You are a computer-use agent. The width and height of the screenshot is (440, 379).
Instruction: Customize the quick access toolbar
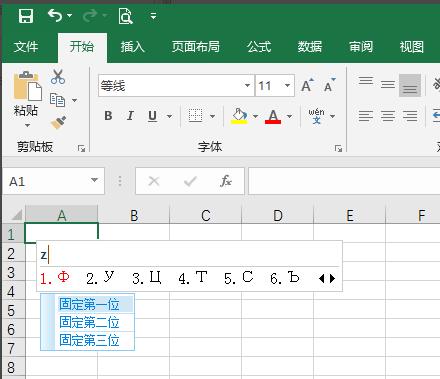153,16
